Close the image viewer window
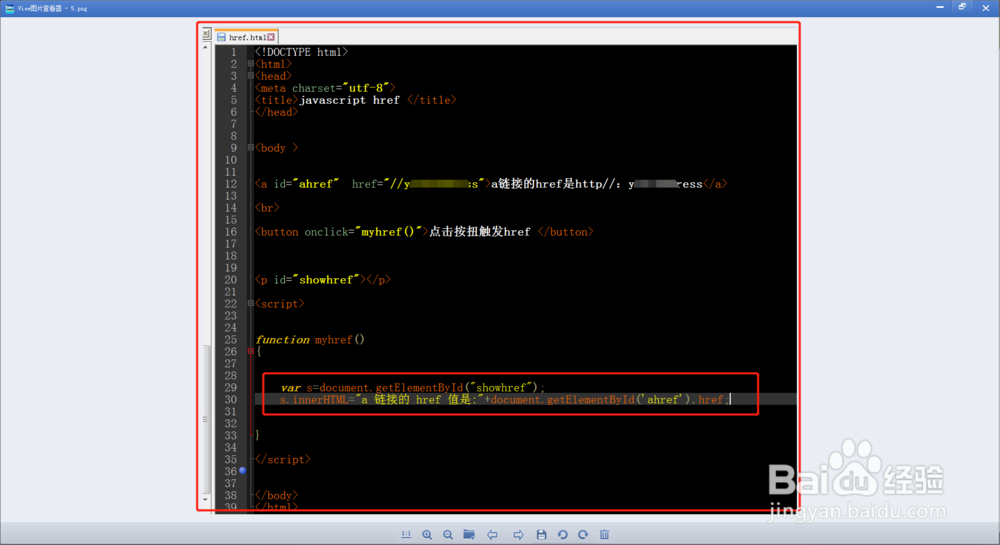The width and height of the screenshot is (1000, 545). click(x=985, y=8)
